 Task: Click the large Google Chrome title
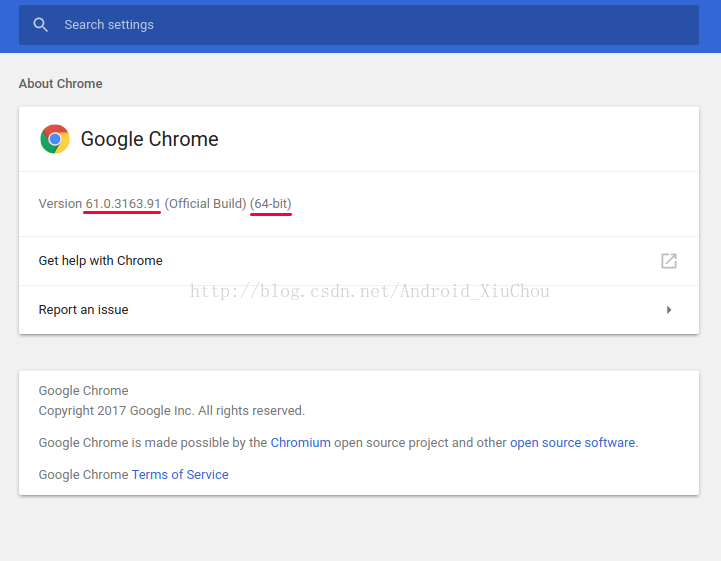pyautogui.click(x=149, y=139)
